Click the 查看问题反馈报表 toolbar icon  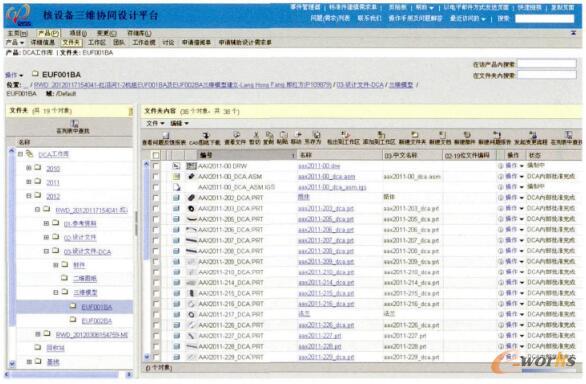pyautogui.click(x=166, y=135)
